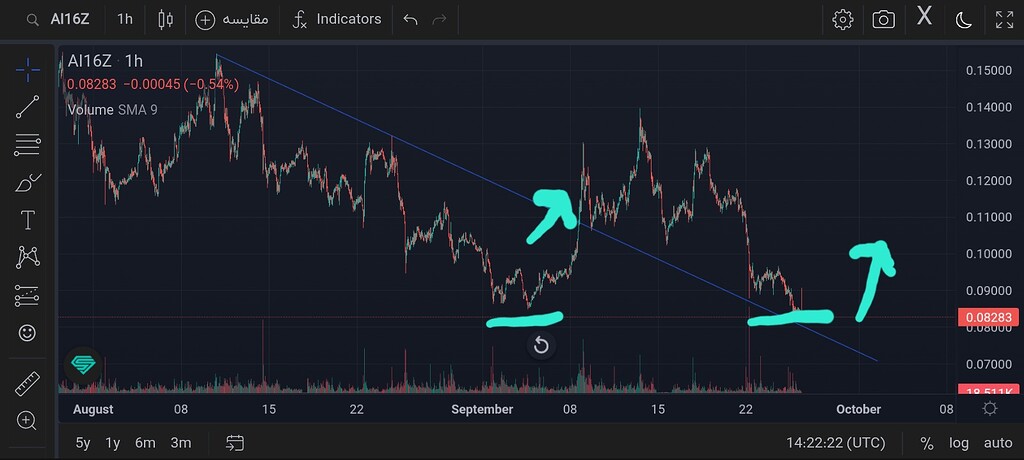Image resolution: width=1024 pixels, height=460 pixels.
Task: Toggle dark mode moon icon
Action: 964,19
